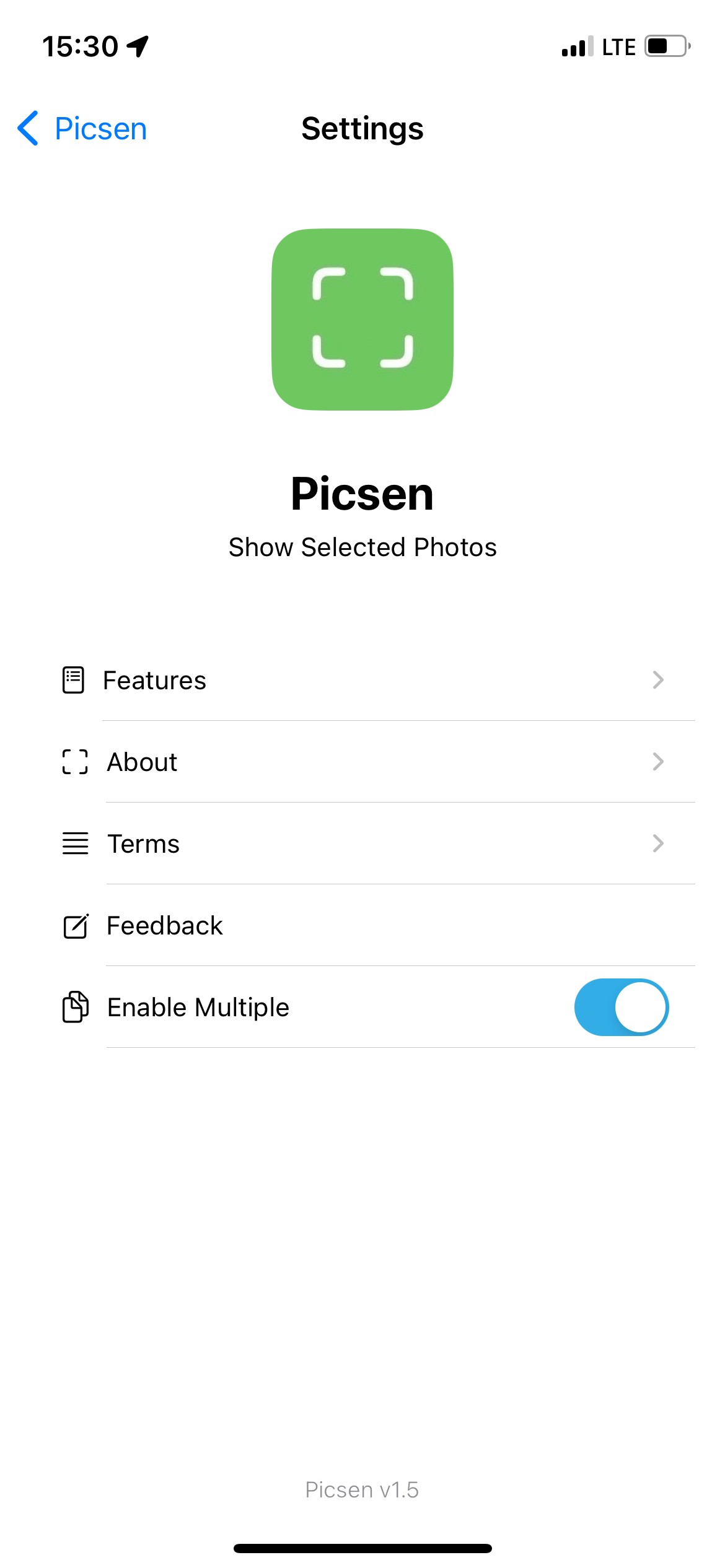Tap the battery status icon

[667, 46]
